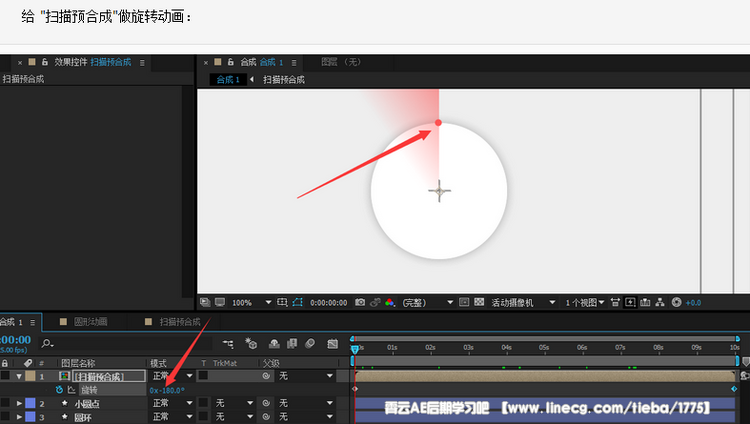Click the 模式 column header
The height and width of the screenshot is (424, 750).
pyautogui.click(x=158, y=363)
